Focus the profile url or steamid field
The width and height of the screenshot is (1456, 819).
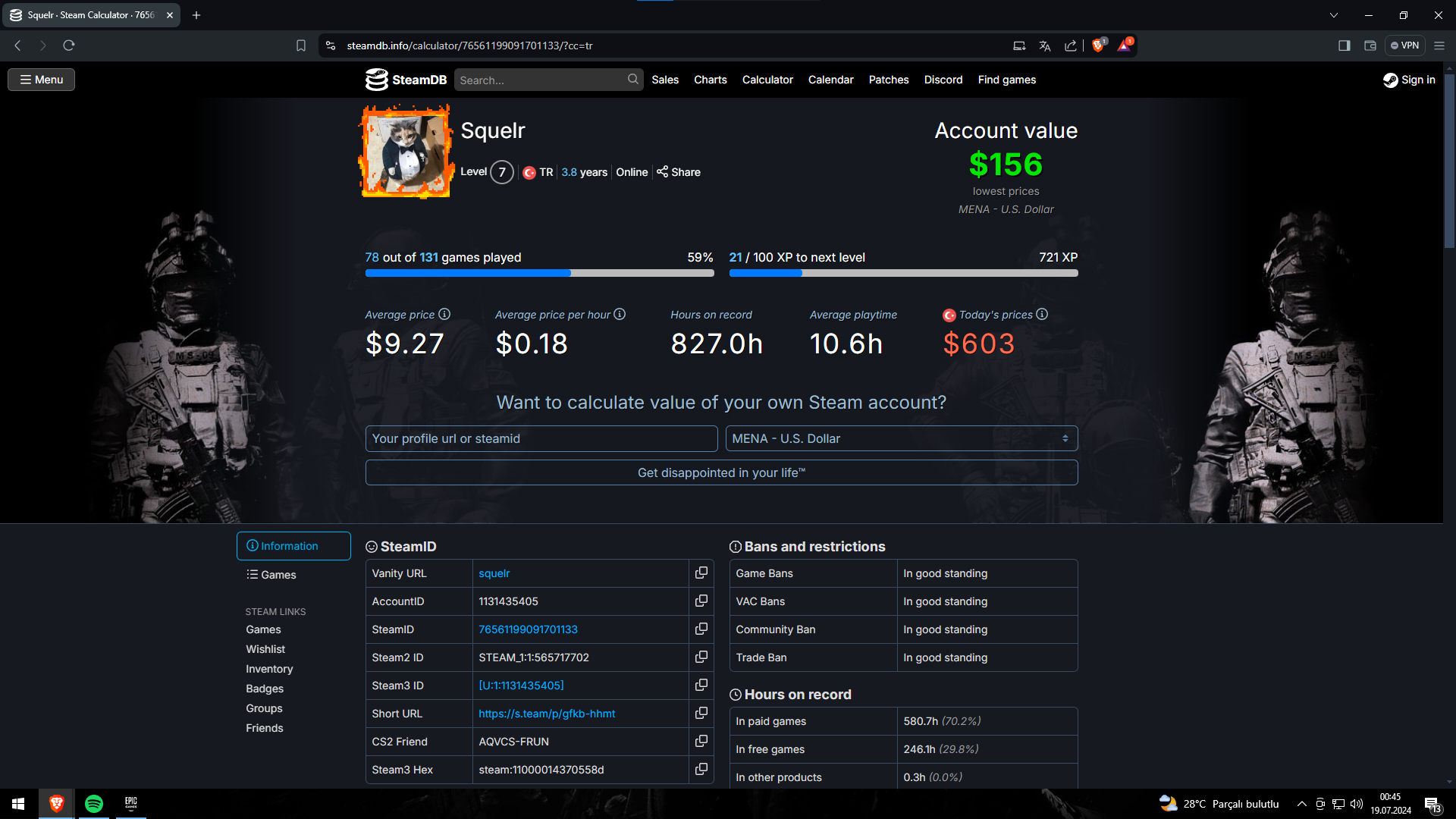click(541, 438)
